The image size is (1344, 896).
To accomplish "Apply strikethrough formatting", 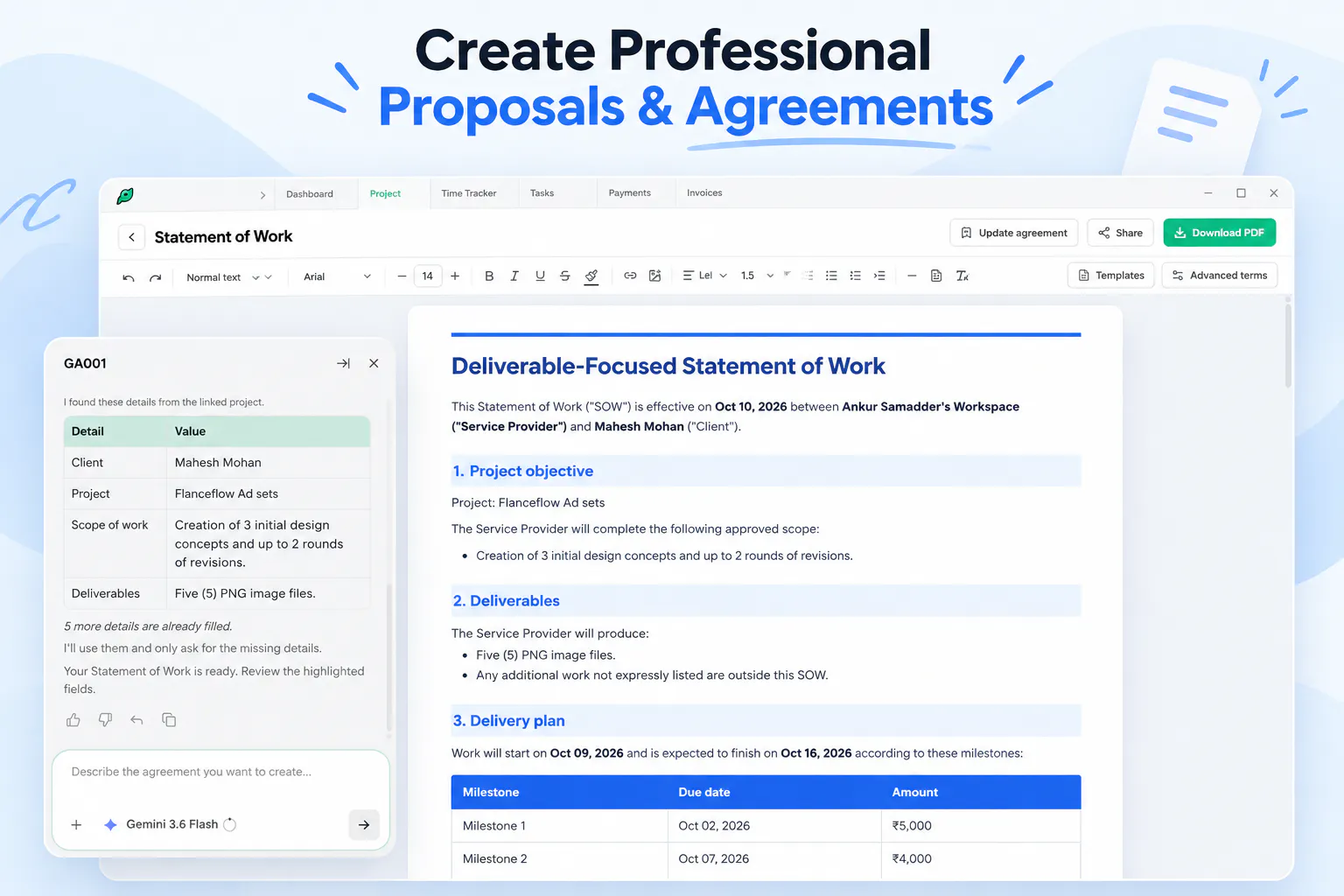I will tap(565, 276).
